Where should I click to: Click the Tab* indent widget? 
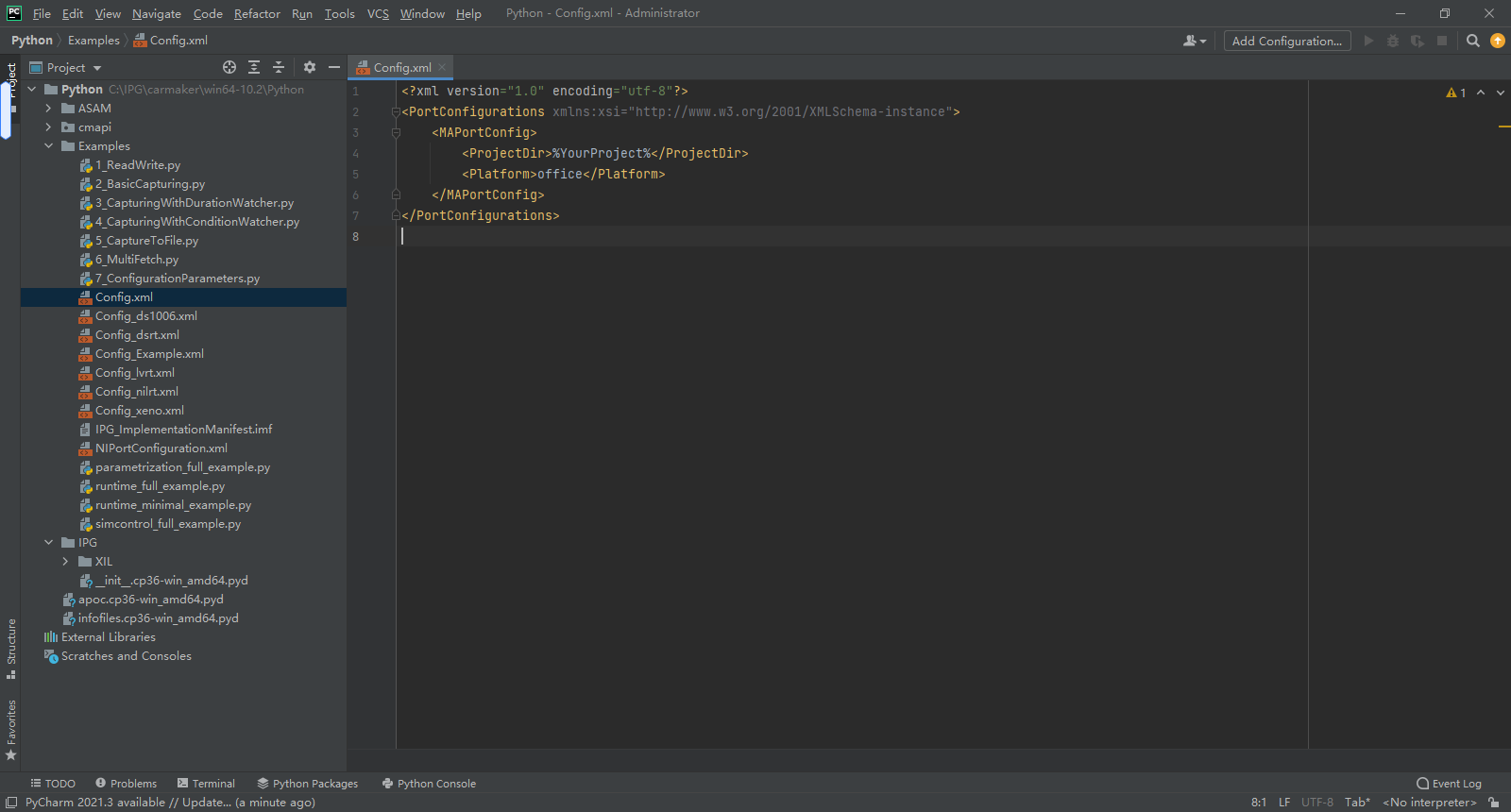click(x=1357, y=803)
